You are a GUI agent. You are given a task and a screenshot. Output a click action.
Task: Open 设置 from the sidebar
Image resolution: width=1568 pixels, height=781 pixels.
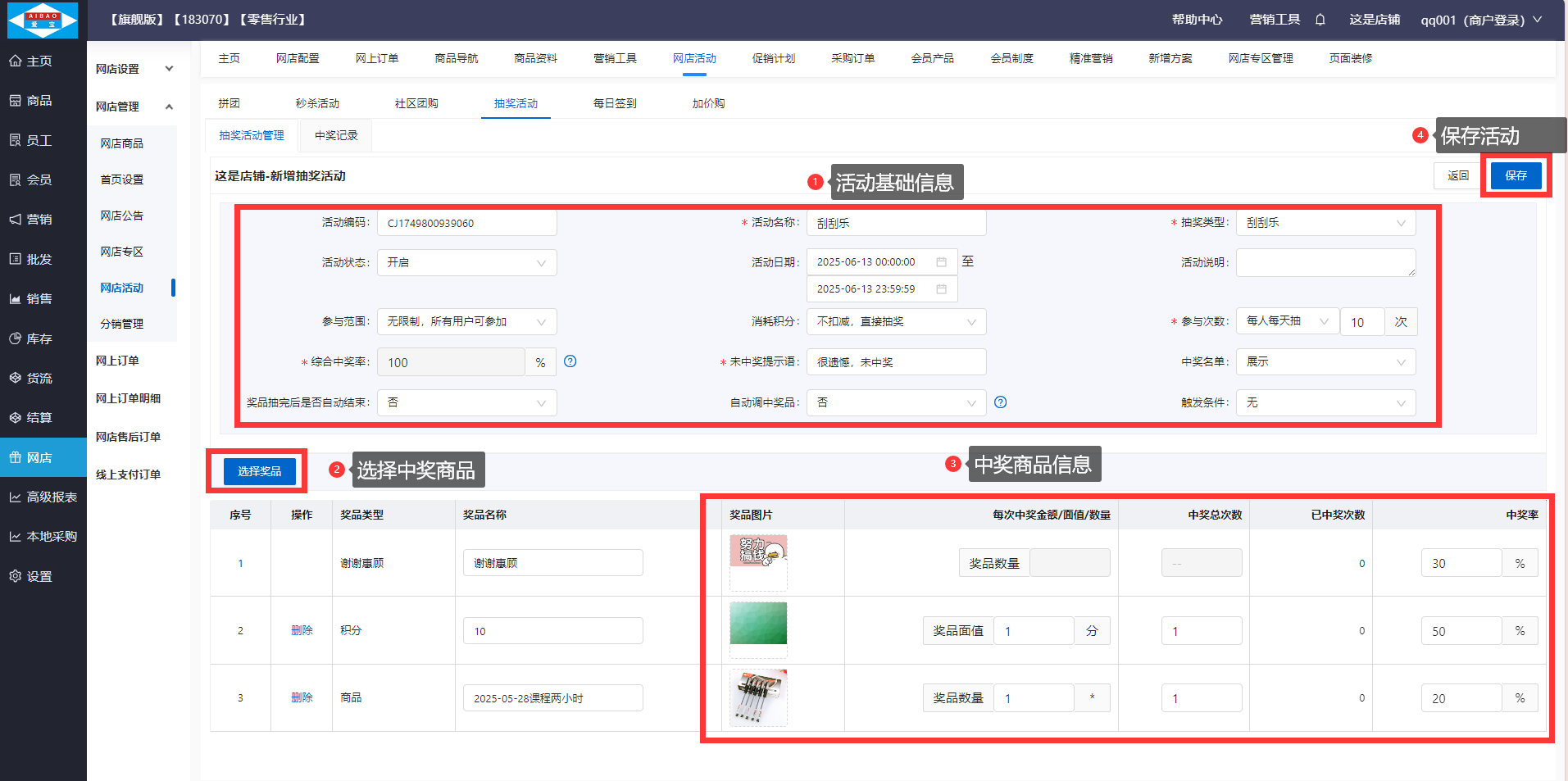point(39,576)
